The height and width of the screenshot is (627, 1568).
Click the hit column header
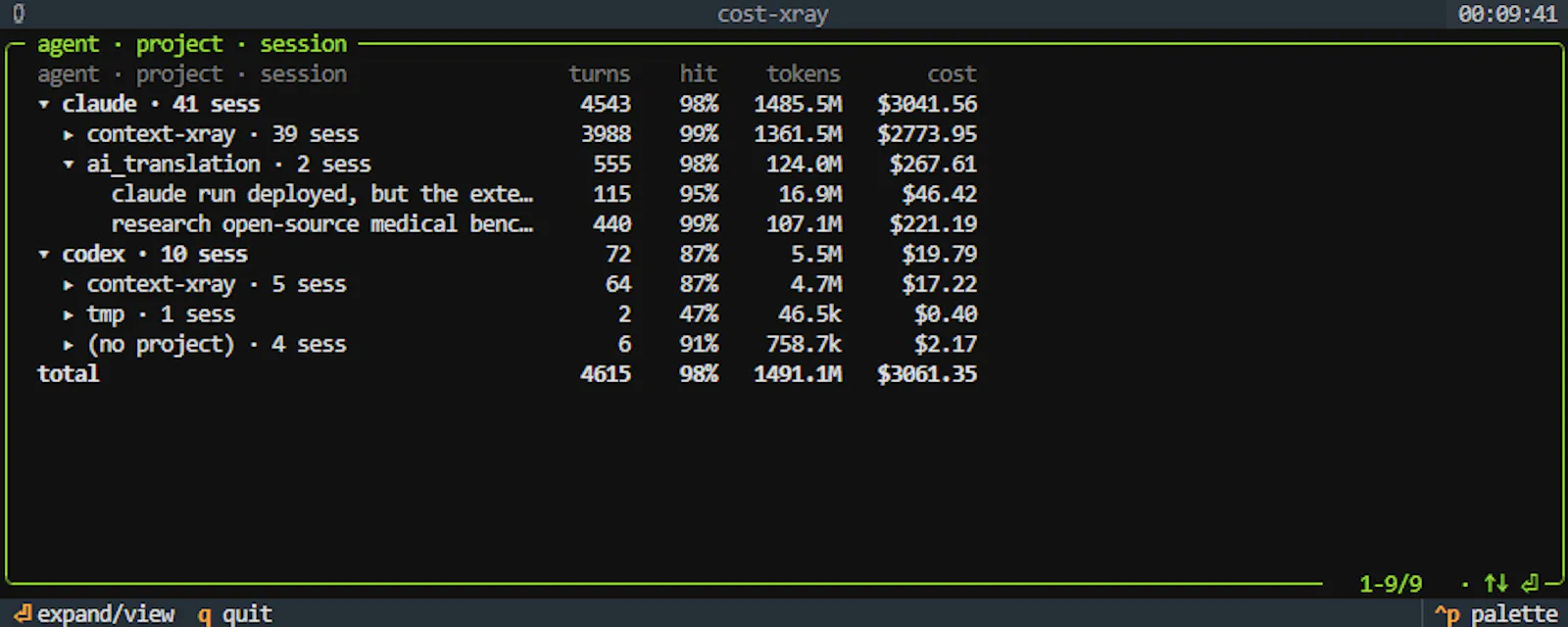tap(699, 74)
